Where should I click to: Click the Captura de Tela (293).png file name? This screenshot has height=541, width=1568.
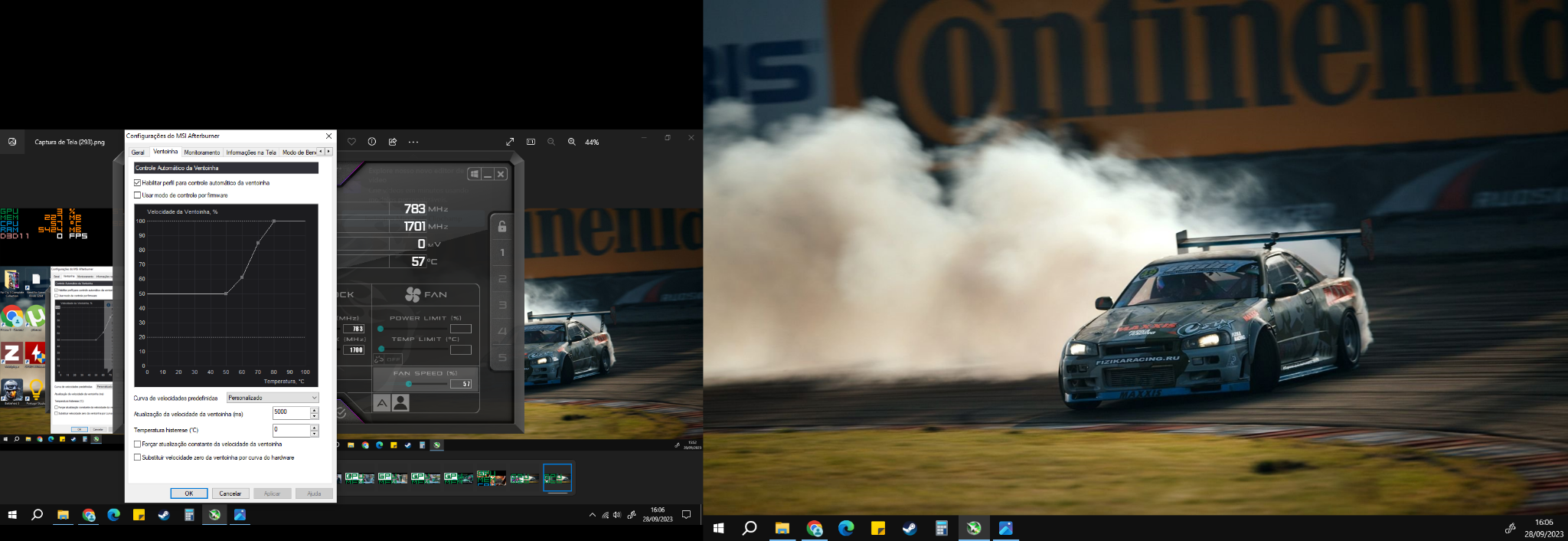[70, 142]
